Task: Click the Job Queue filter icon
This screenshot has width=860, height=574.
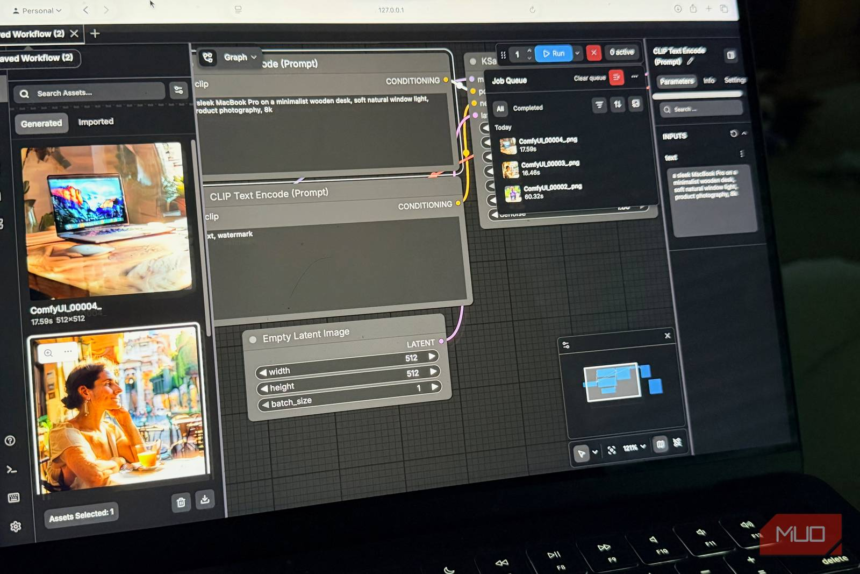Action: (599, 104)
